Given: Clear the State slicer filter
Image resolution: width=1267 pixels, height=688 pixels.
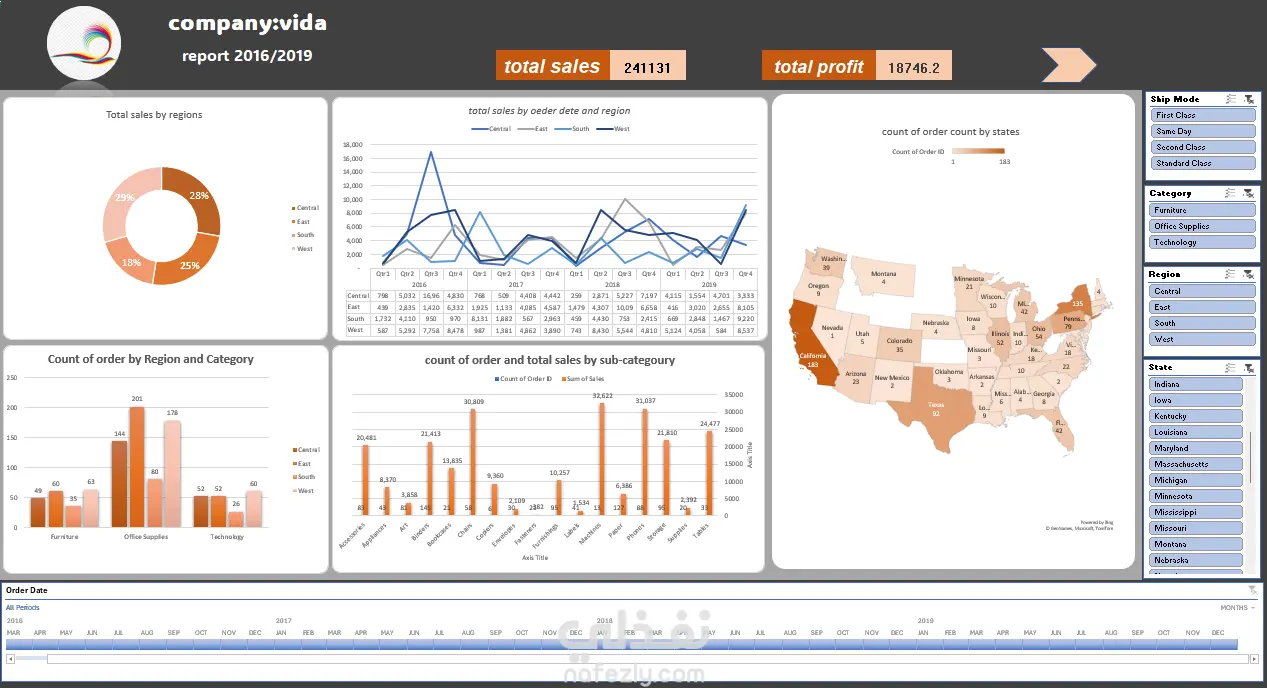Looking at the screenshot, I should click(1249, 368).
